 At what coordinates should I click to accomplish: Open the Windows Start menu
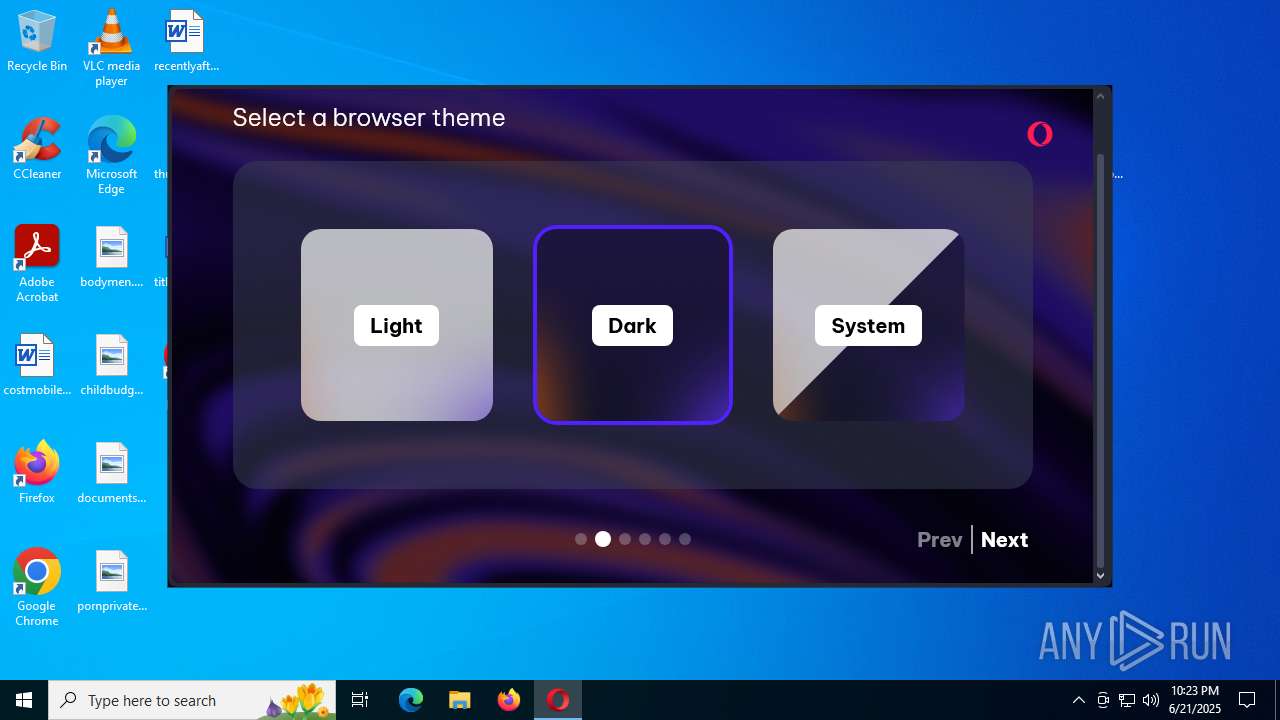[x=24, y=700]
